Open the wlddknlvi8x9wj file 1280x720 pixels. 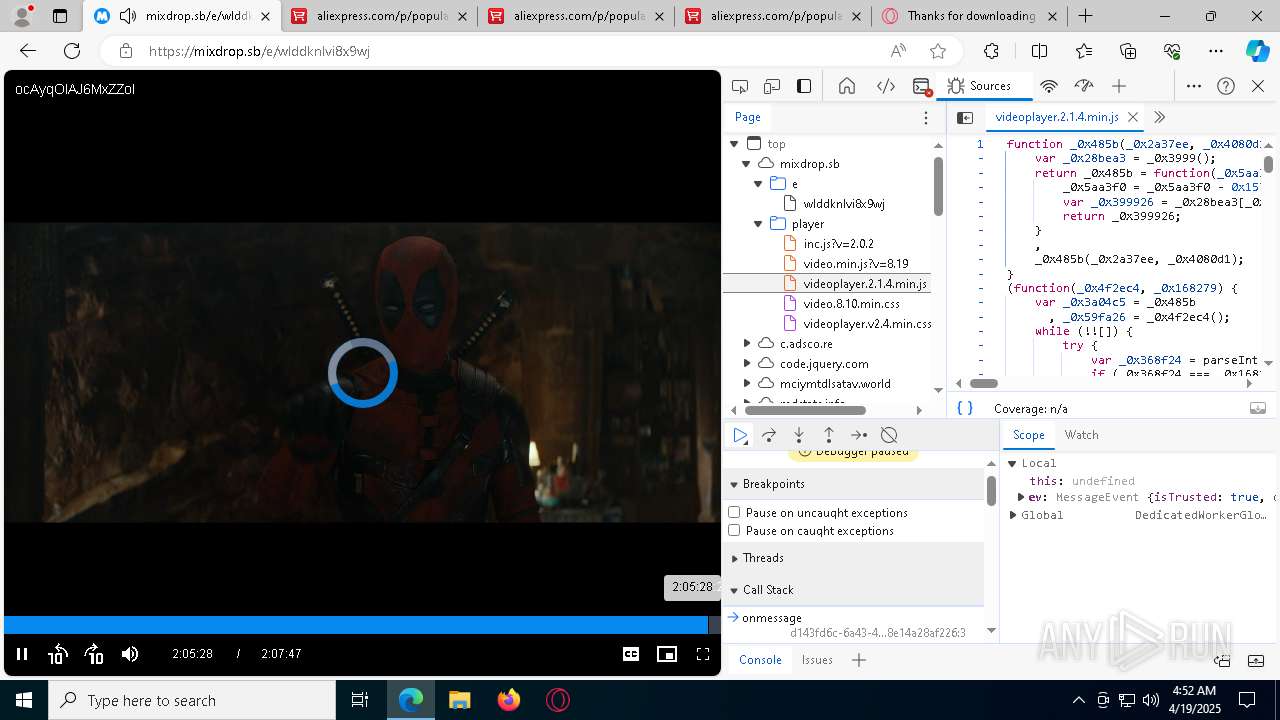(x=843, y=204)
